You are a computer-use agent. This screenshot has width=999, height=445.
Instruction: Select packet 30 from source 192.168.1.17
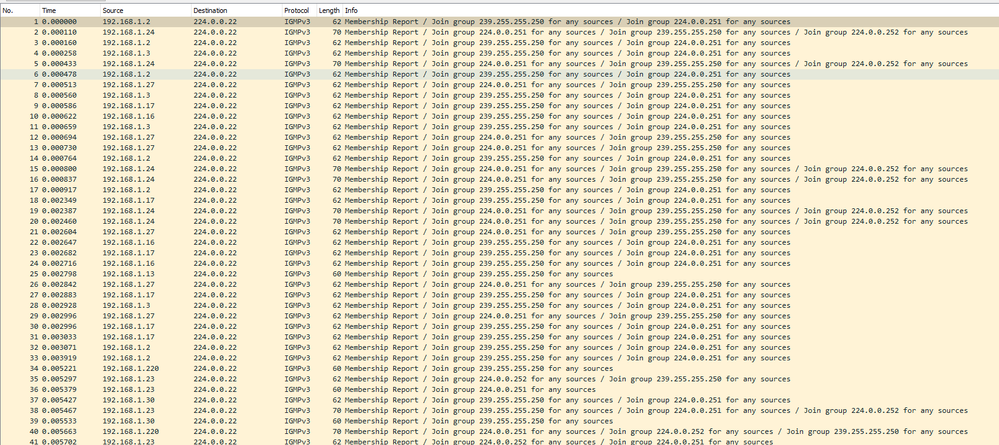[500, 326]
